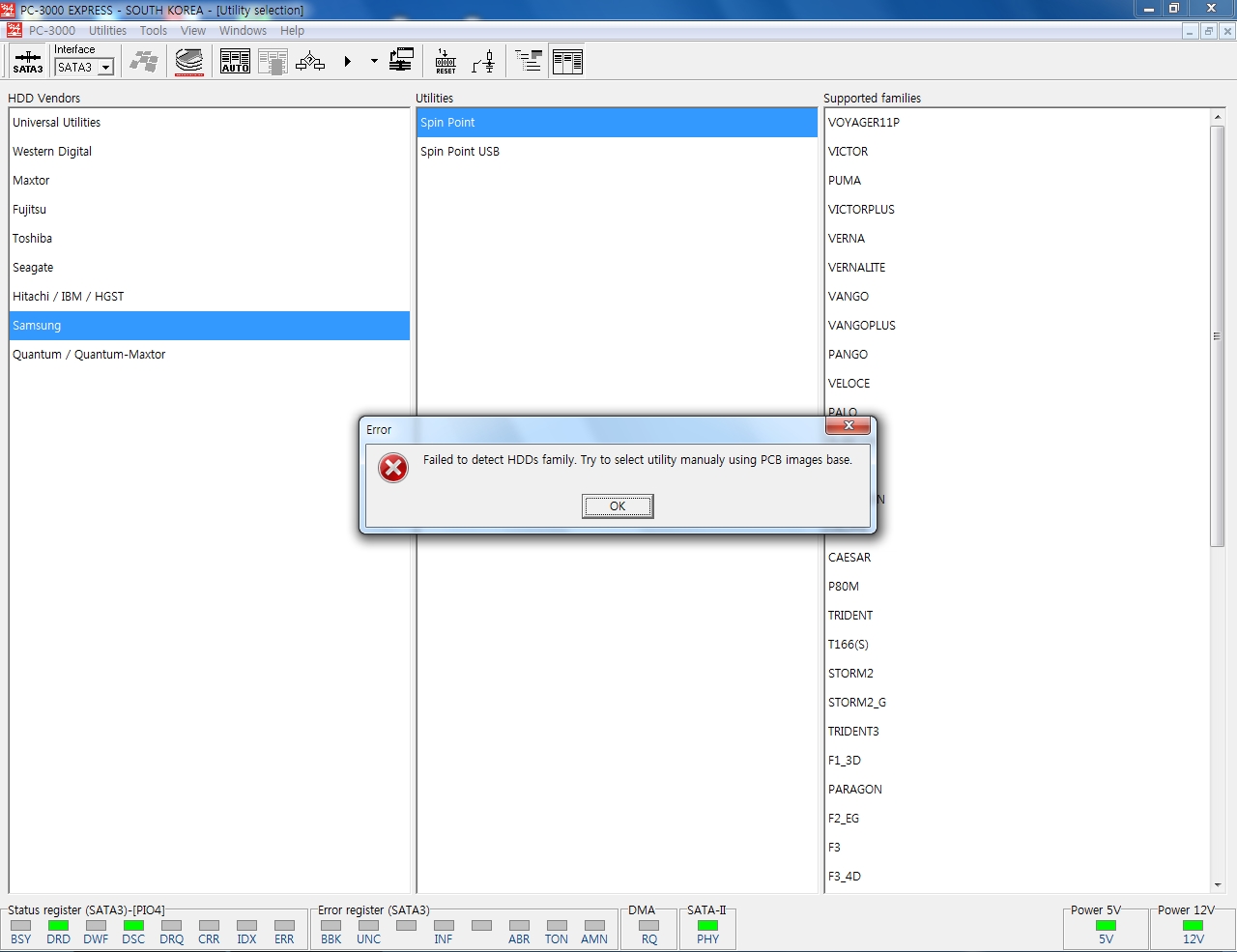This screenshot has height=952, width=1237.
Task: Select CAESAR family
Action: pyautogui.click(x=1017, y=558)
